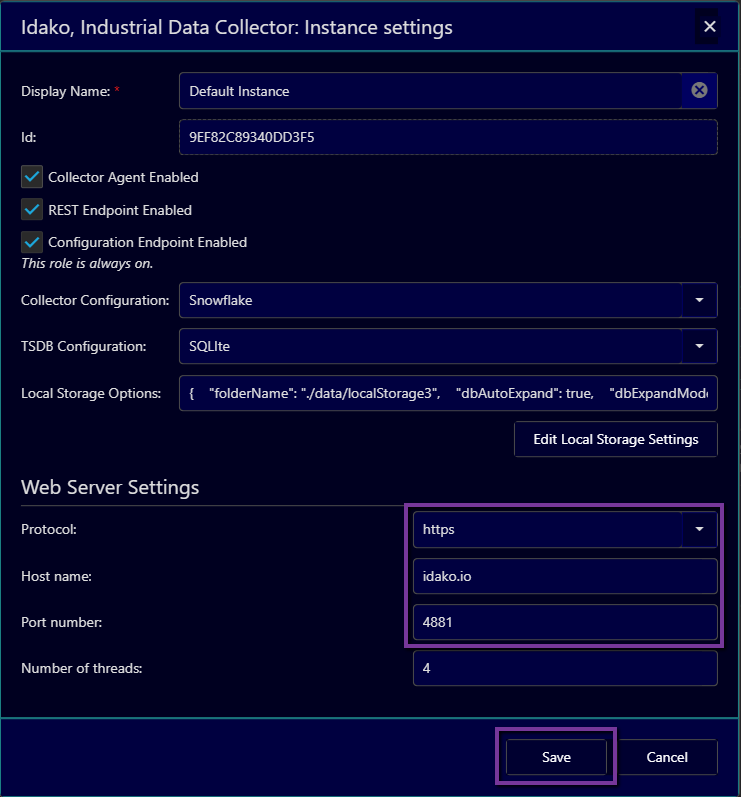Select the Id field value
This screenshot has width=741, height=797.
(447, 138)
